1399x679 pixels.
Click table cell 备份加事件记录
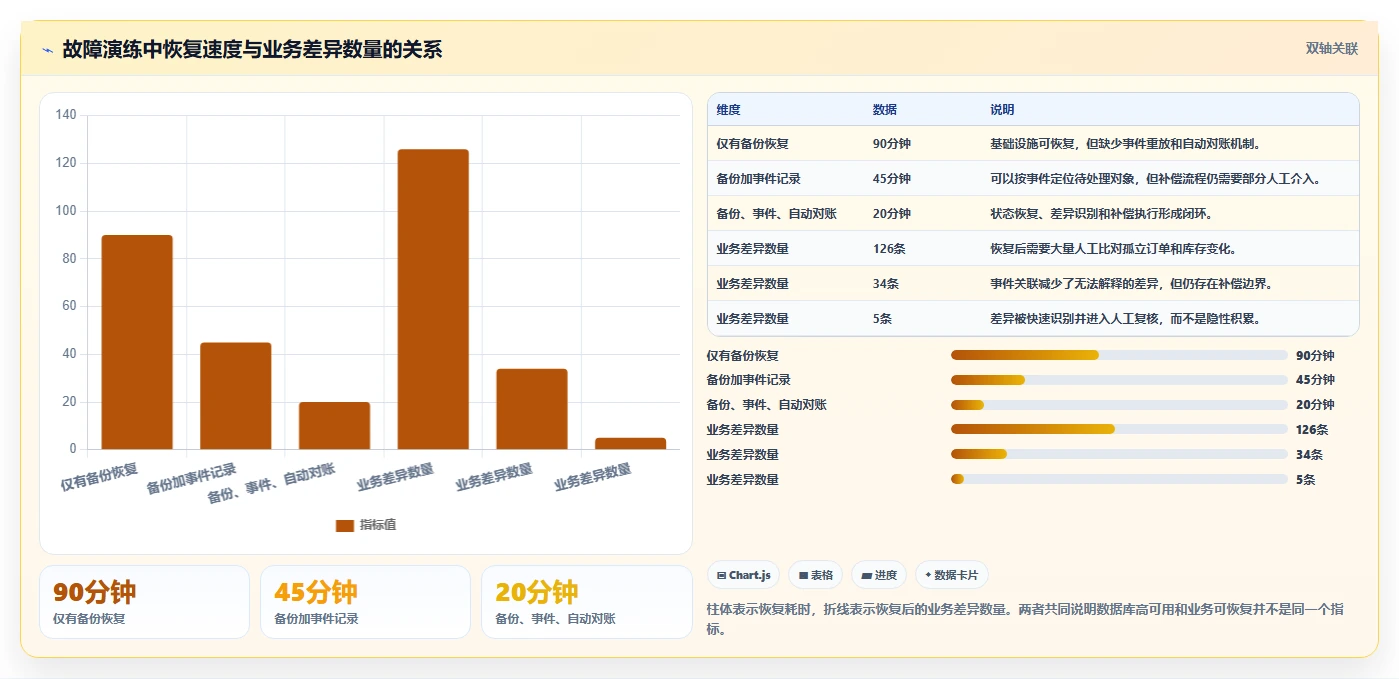758,179
